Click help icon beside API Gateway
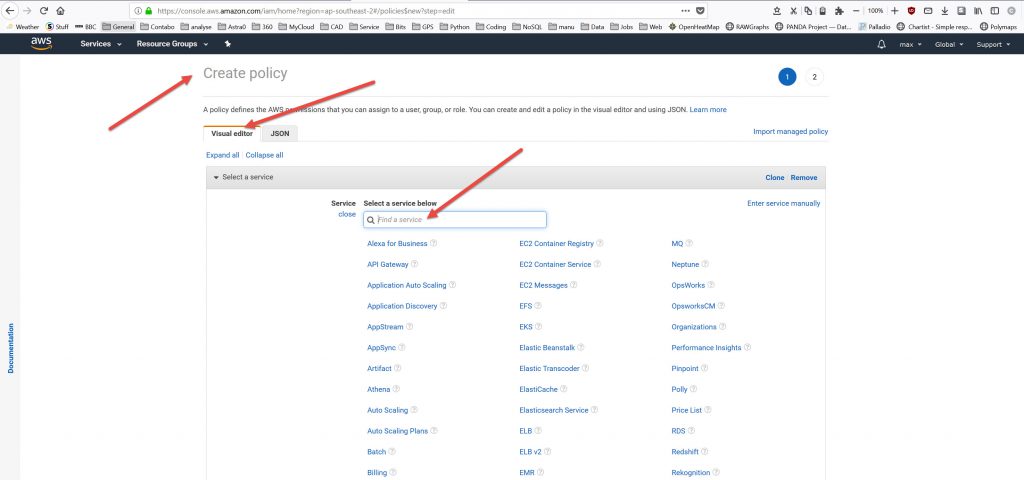 (x=415, y=265)
